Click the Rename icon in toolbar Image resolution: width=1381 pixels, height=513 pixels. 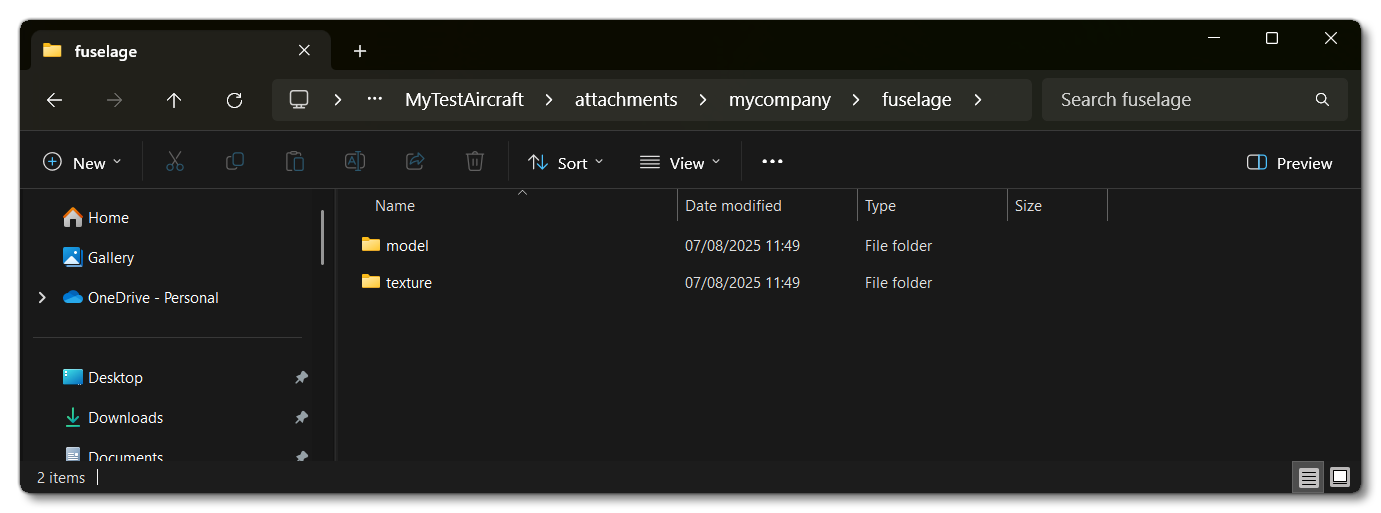click(x=355, y=162)
